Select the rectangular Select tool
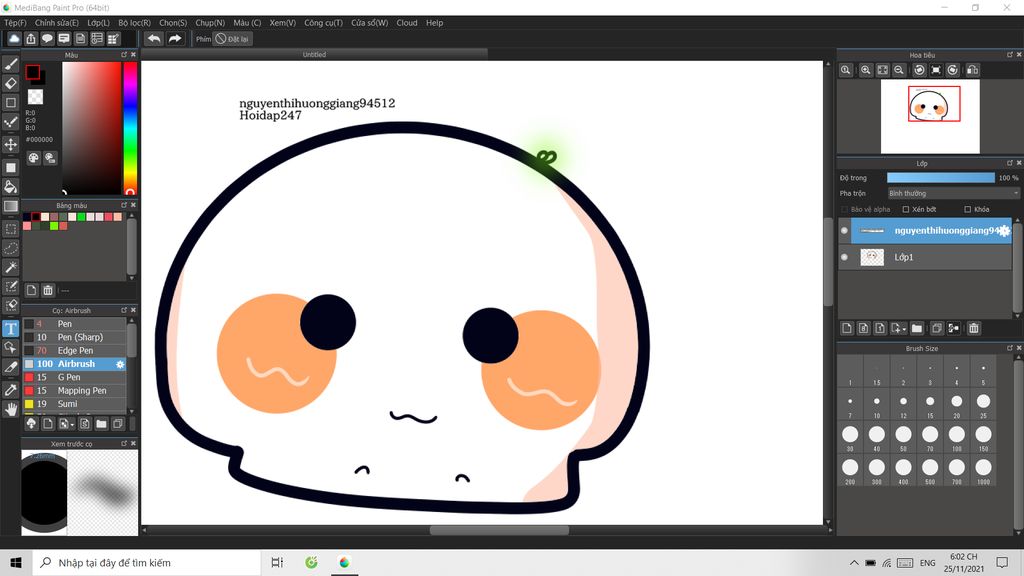Image resolution: width=1024 pixels, height=576 pixels. click(x=10, y=229)
